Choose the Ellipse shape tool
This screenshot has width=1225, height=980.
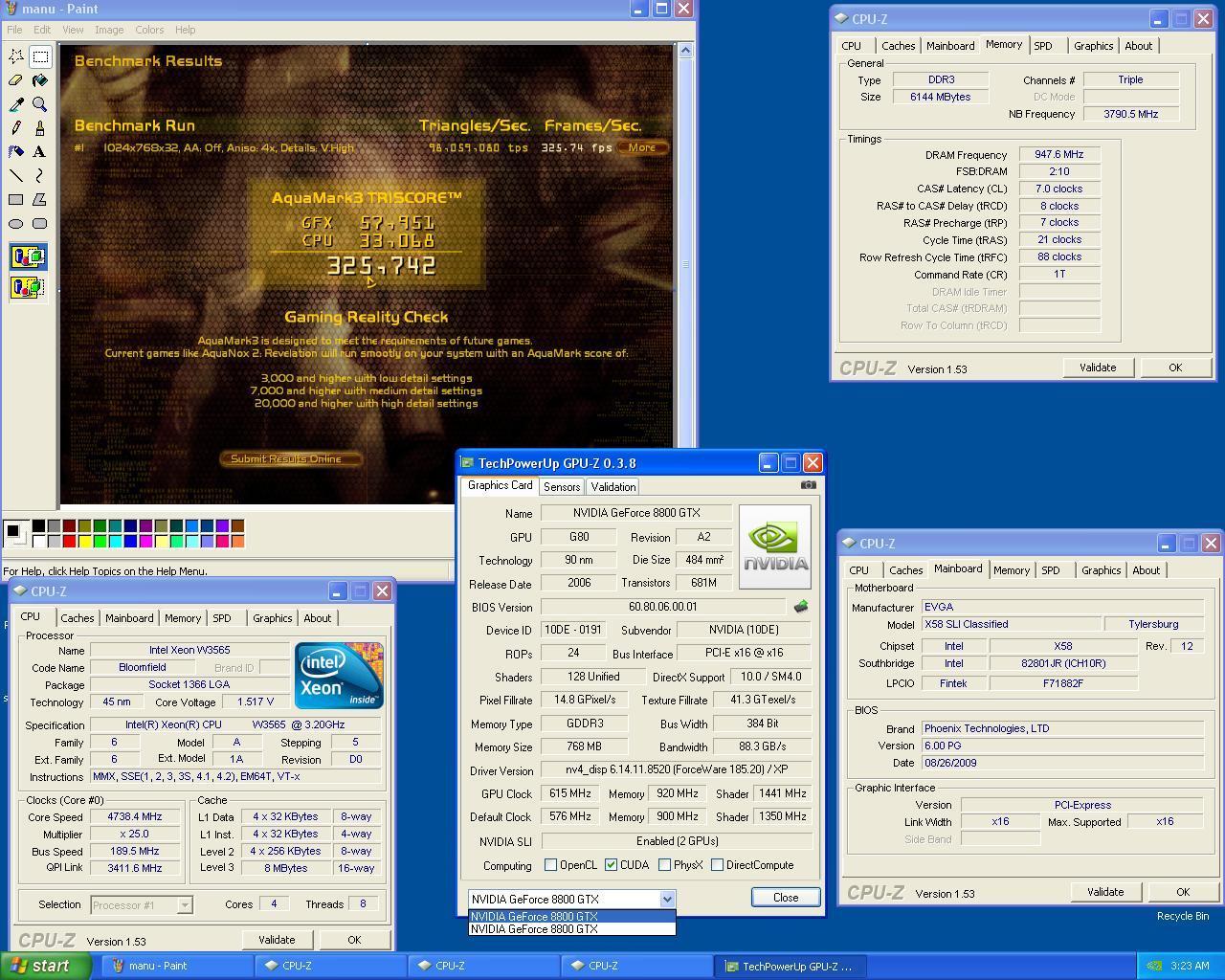[x=16, y=224]
